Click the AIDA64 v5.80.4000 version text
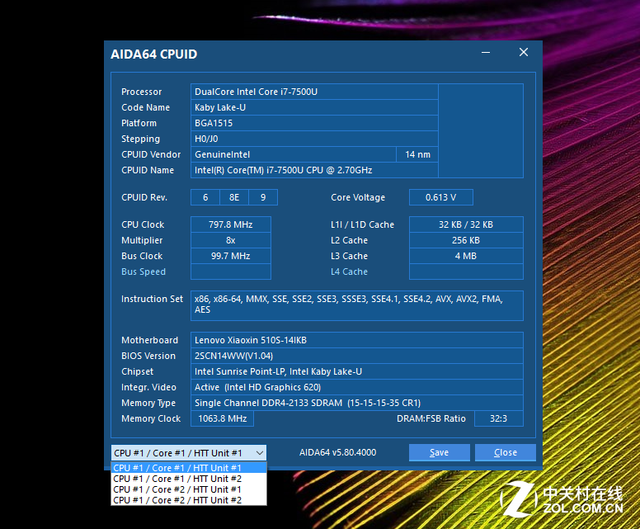The image size is (640, 529). [x=338, y=452]
